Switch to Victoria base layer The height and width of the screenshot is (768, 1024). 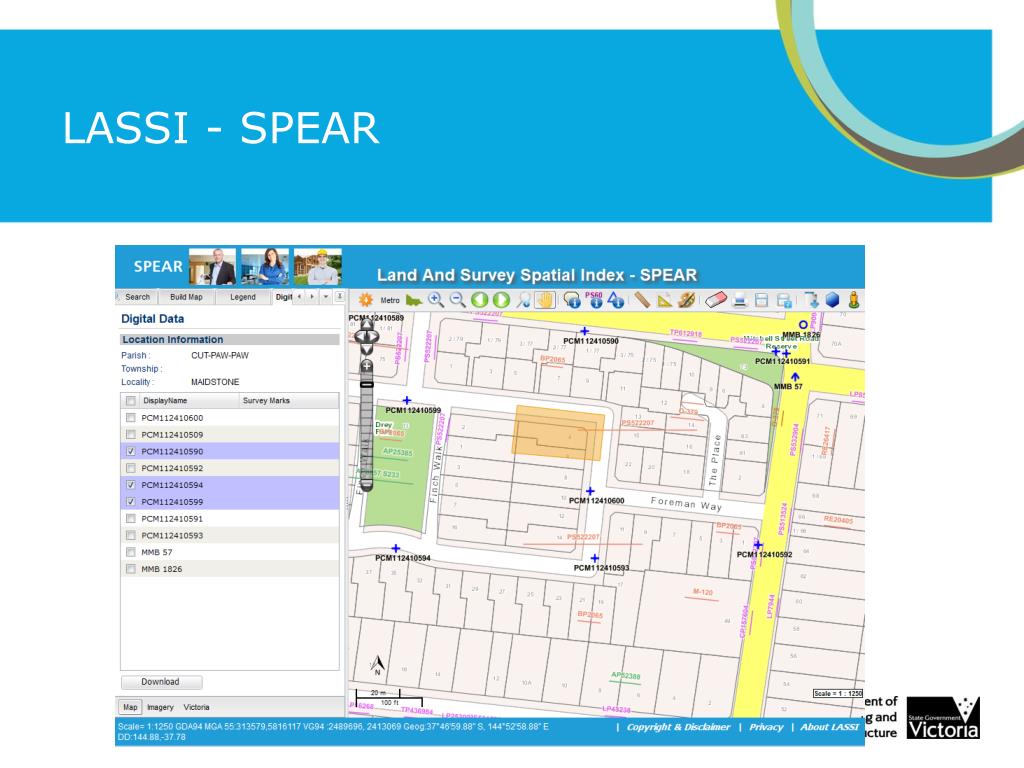click(x=197, y=707)
